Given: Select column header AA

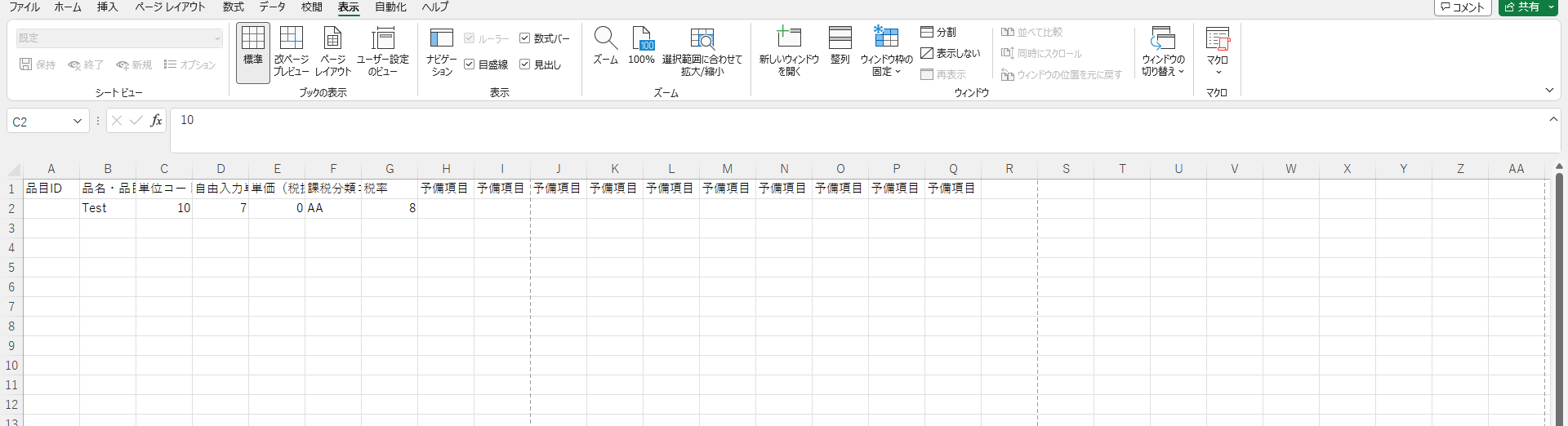Looking at the screenshot, I should coord(1517,169).
